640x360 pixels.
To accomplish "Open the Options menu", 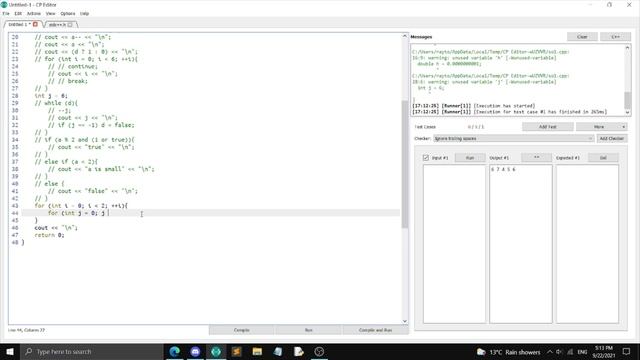I will 68,13.
